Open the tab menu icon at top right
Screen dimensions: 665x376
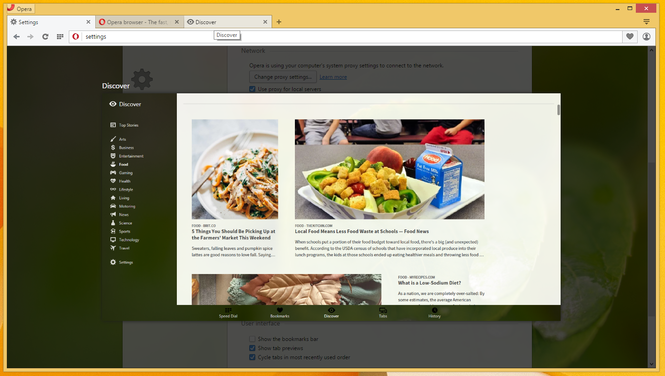click(x=646, y=22)
